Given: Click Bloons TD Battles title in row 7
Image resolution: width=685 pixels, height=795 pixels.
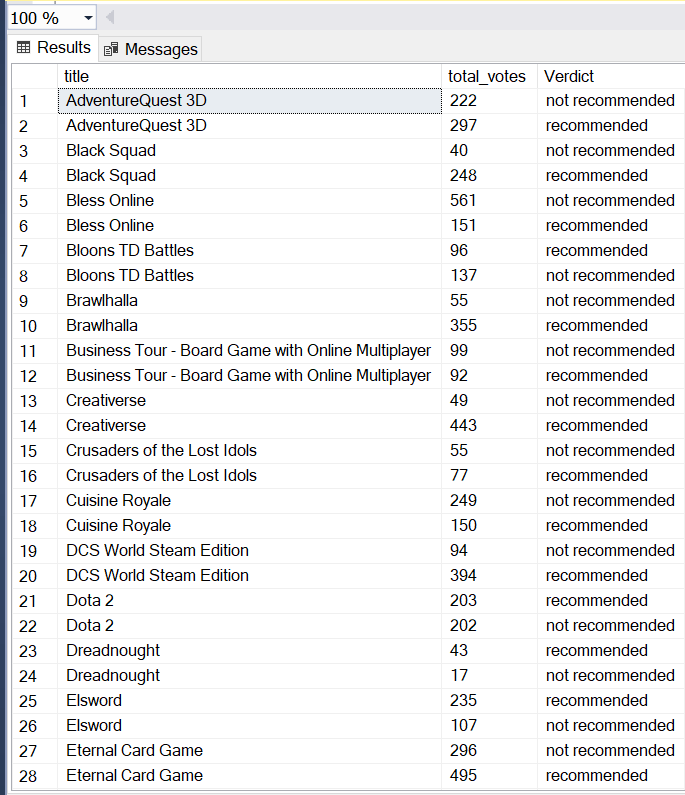Looking at the screenshot, I should click(x=249, y=250).
